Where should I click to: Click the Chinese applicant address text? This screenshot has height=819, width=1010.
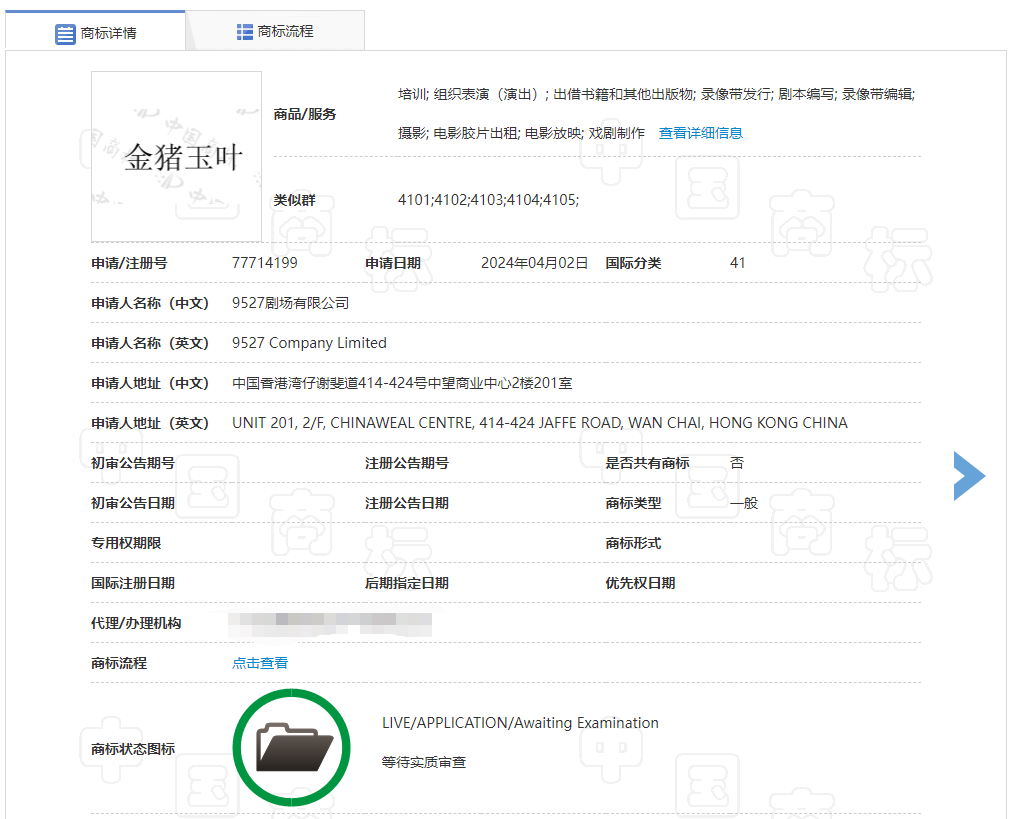(402, 383)
